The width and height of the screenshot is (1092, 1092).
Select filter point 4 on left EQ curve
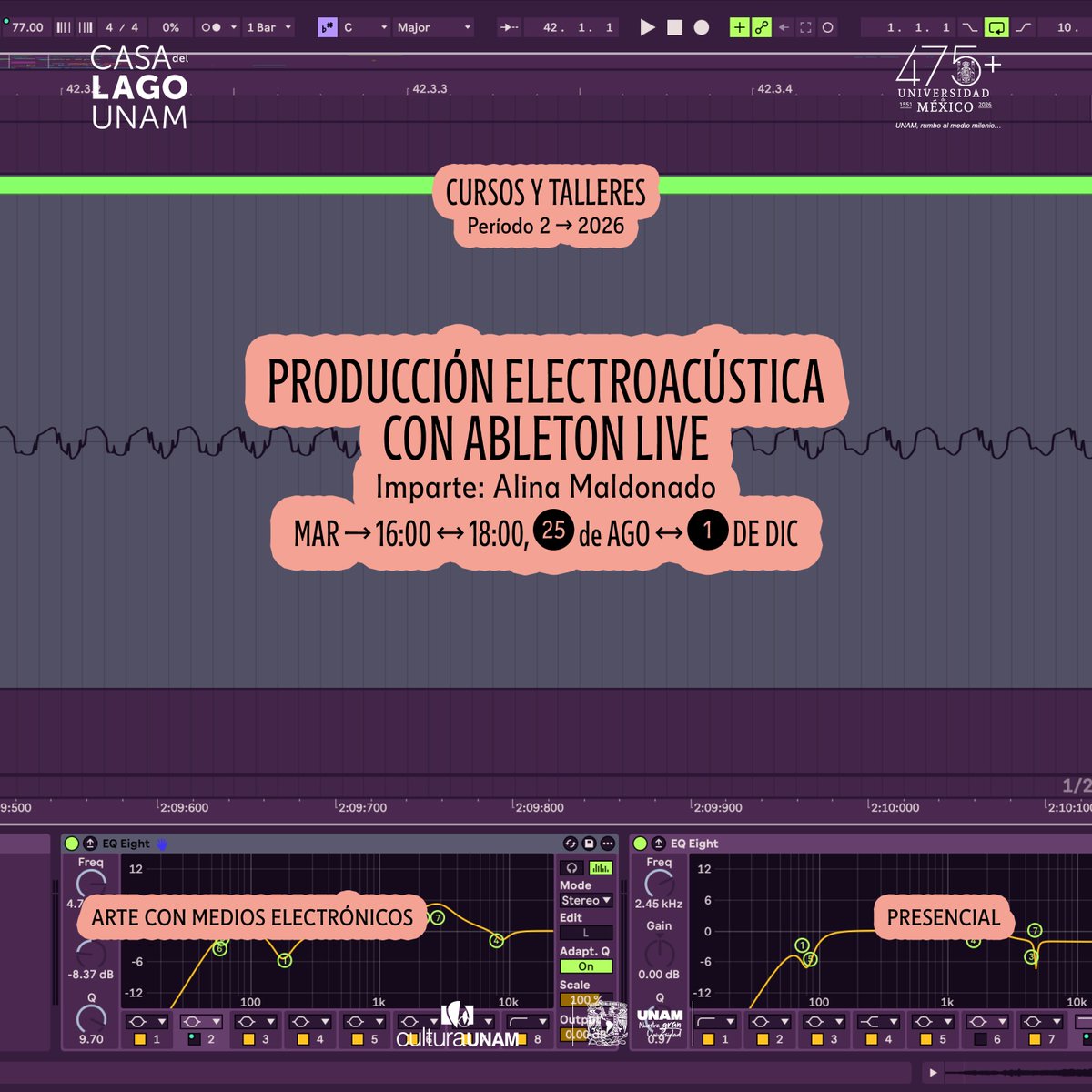pos(497,941)
